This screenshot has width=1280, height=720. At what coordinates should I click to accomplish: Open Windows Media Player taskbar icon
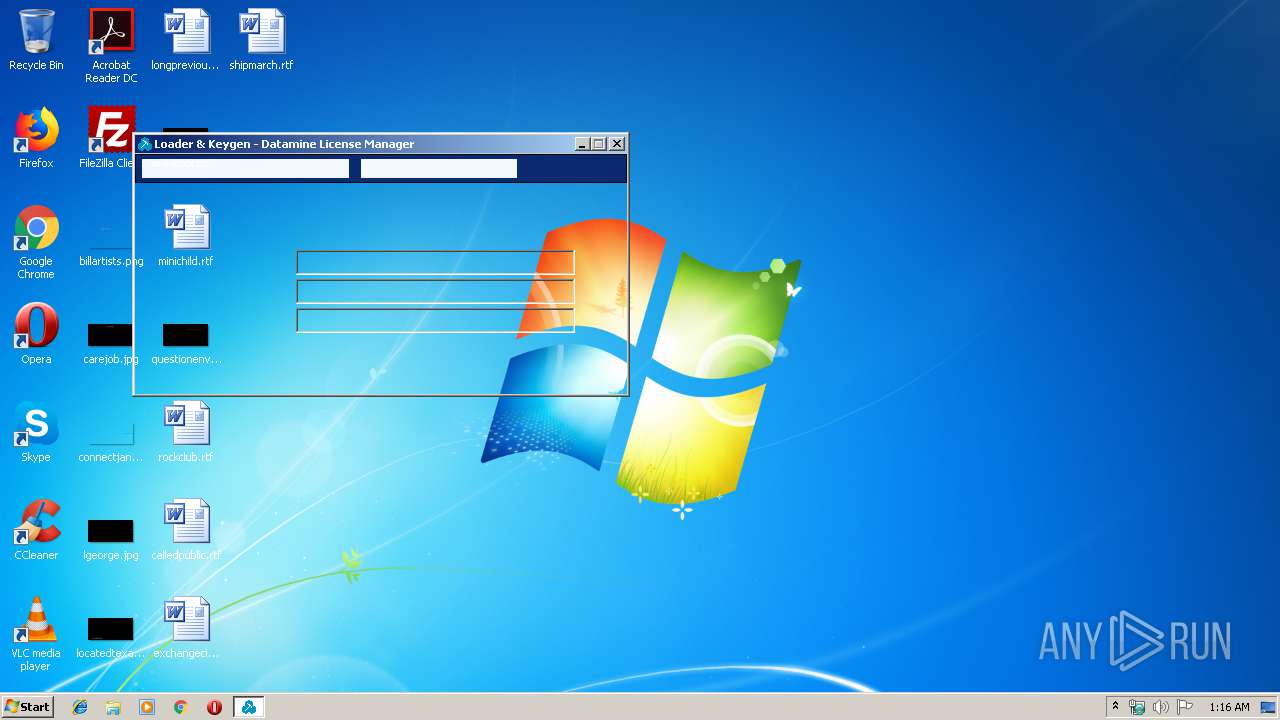[147, 707]
